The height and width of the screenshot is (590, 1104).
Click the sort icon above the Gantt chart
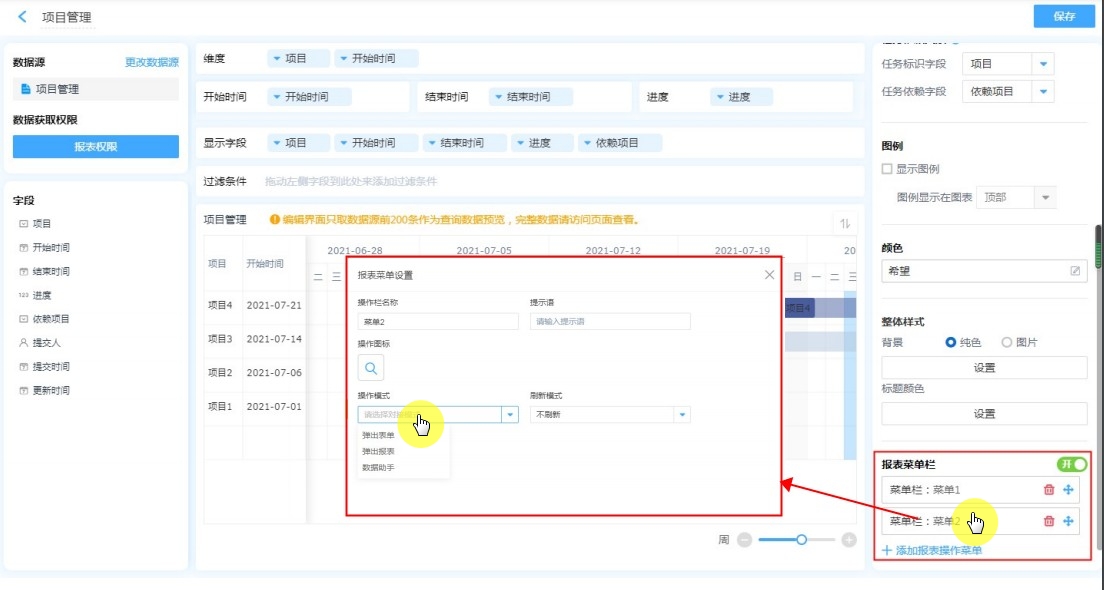[x=845, y=224]
